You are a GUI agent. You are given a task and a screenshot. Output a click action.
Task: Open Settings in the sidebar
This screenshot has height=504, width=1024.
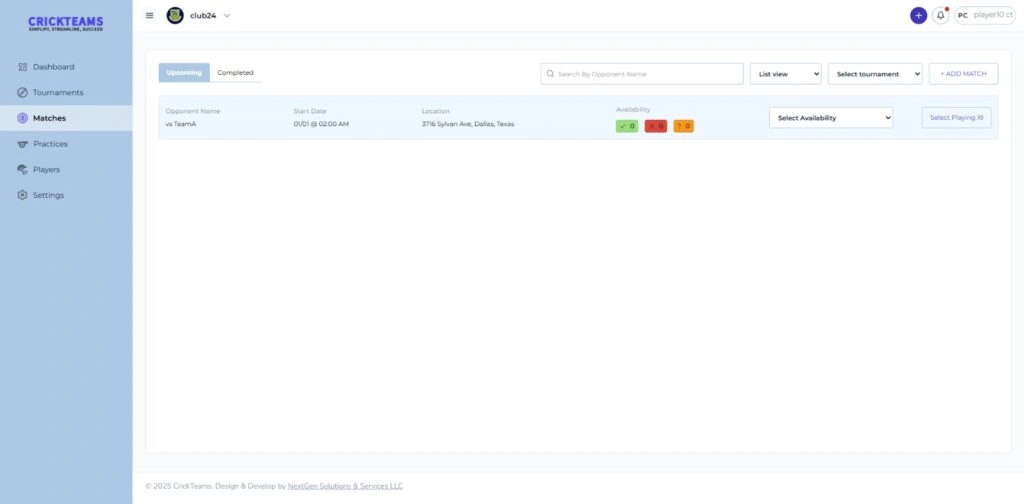[48, 195]
